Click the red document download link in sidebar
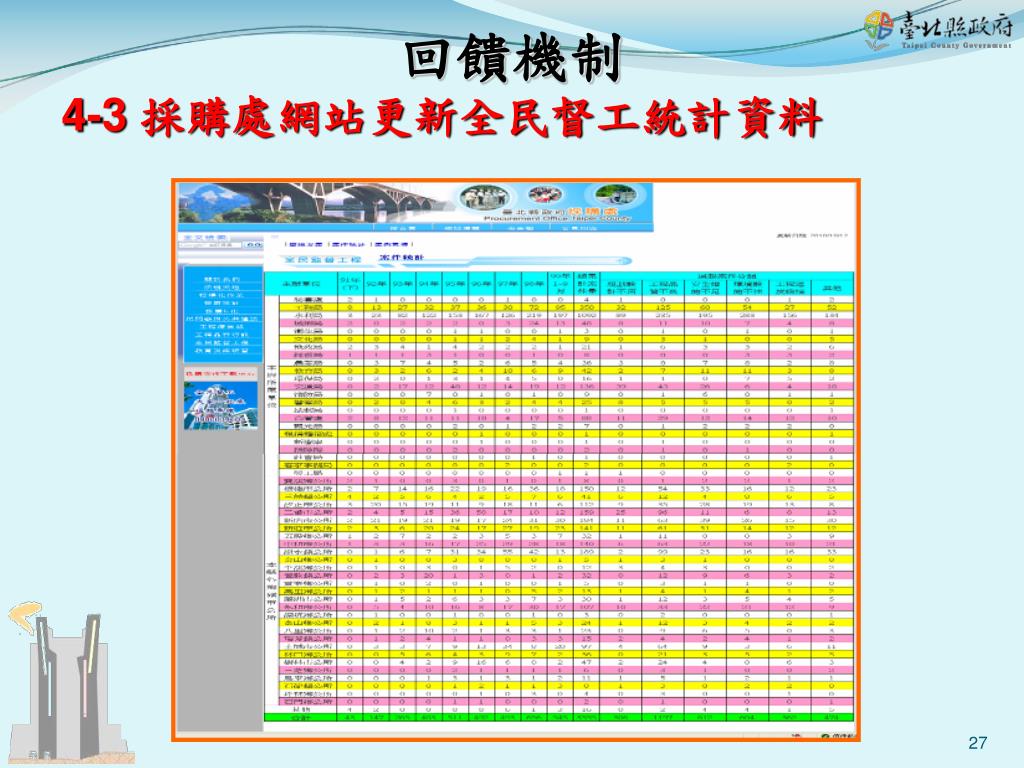Screen dimensions: 1024x768 coord(220,374)
